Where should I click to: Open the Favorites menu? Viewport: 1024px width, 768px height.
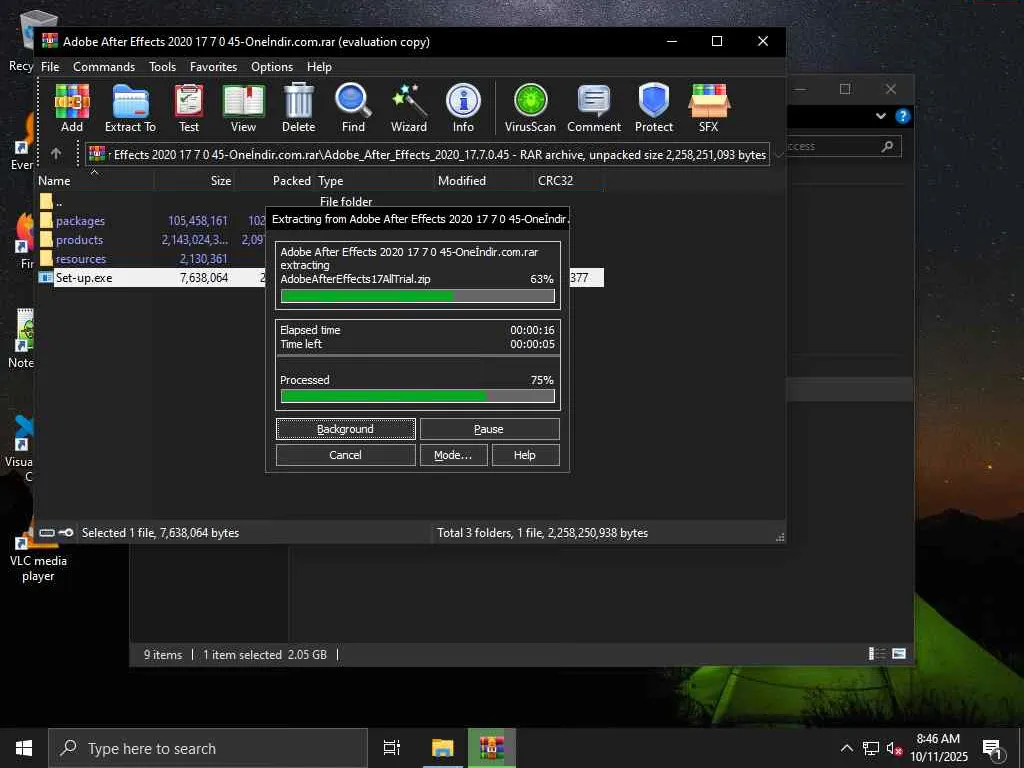213,67
